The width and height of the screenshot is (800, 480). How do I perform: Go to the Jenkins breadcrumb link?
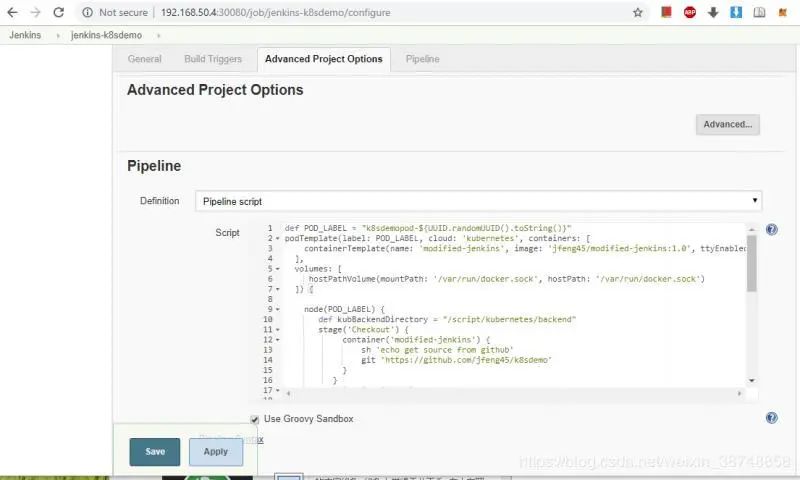tap(25, 35)
